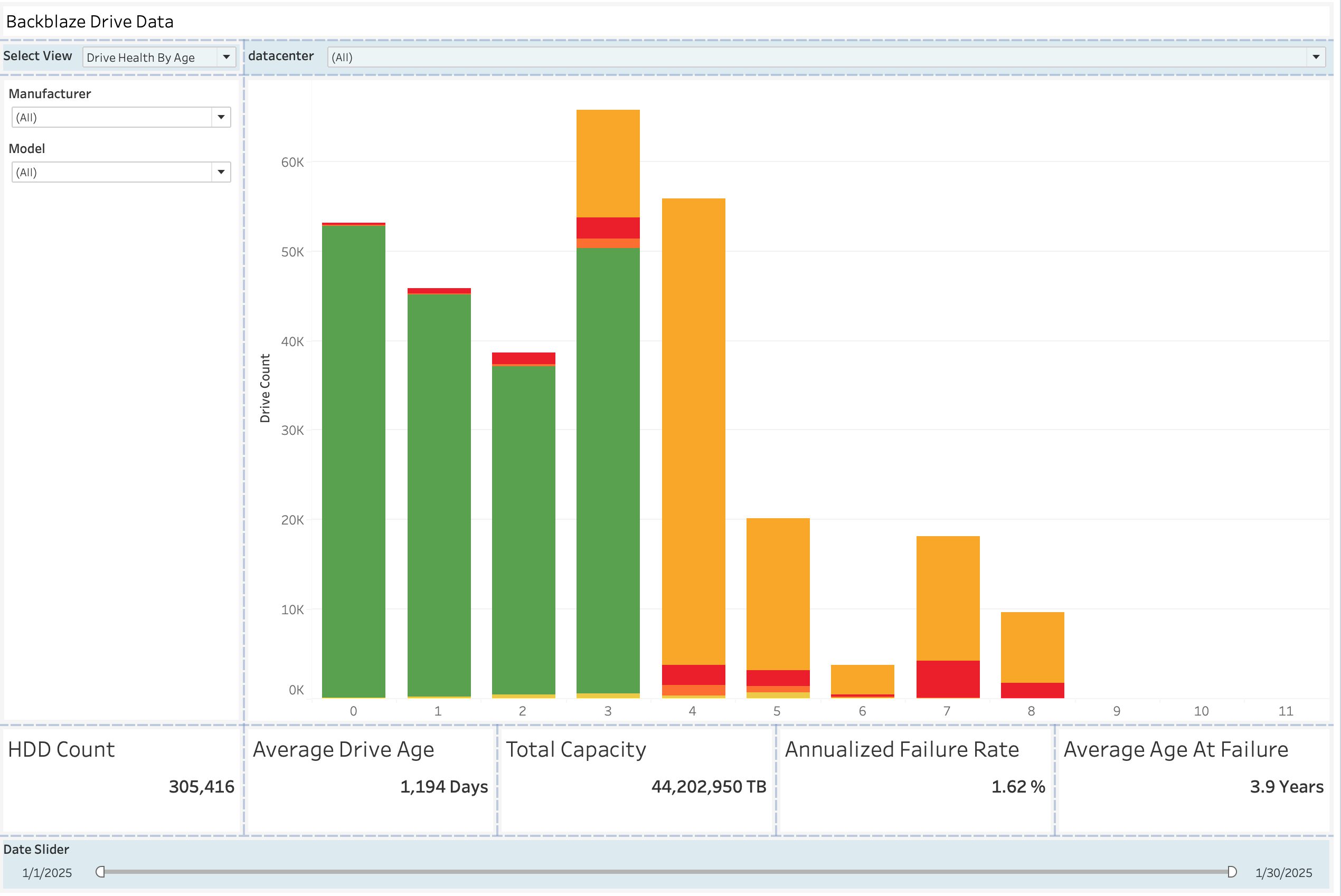Select the red segment of age 3 bar
The image size is (1341, 896).
tap(608, 228)
